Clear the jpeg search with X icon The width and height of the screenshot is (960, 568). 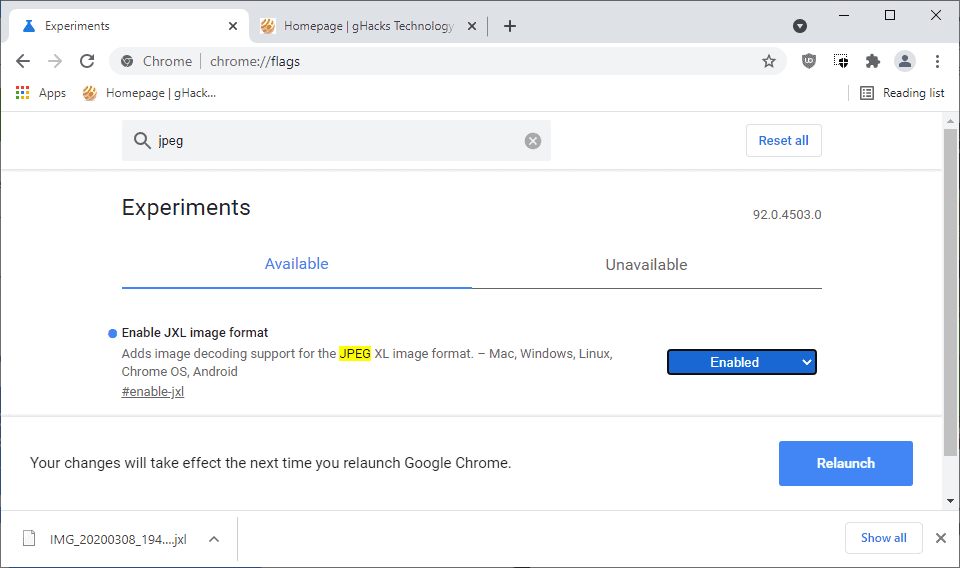[533, 141]
